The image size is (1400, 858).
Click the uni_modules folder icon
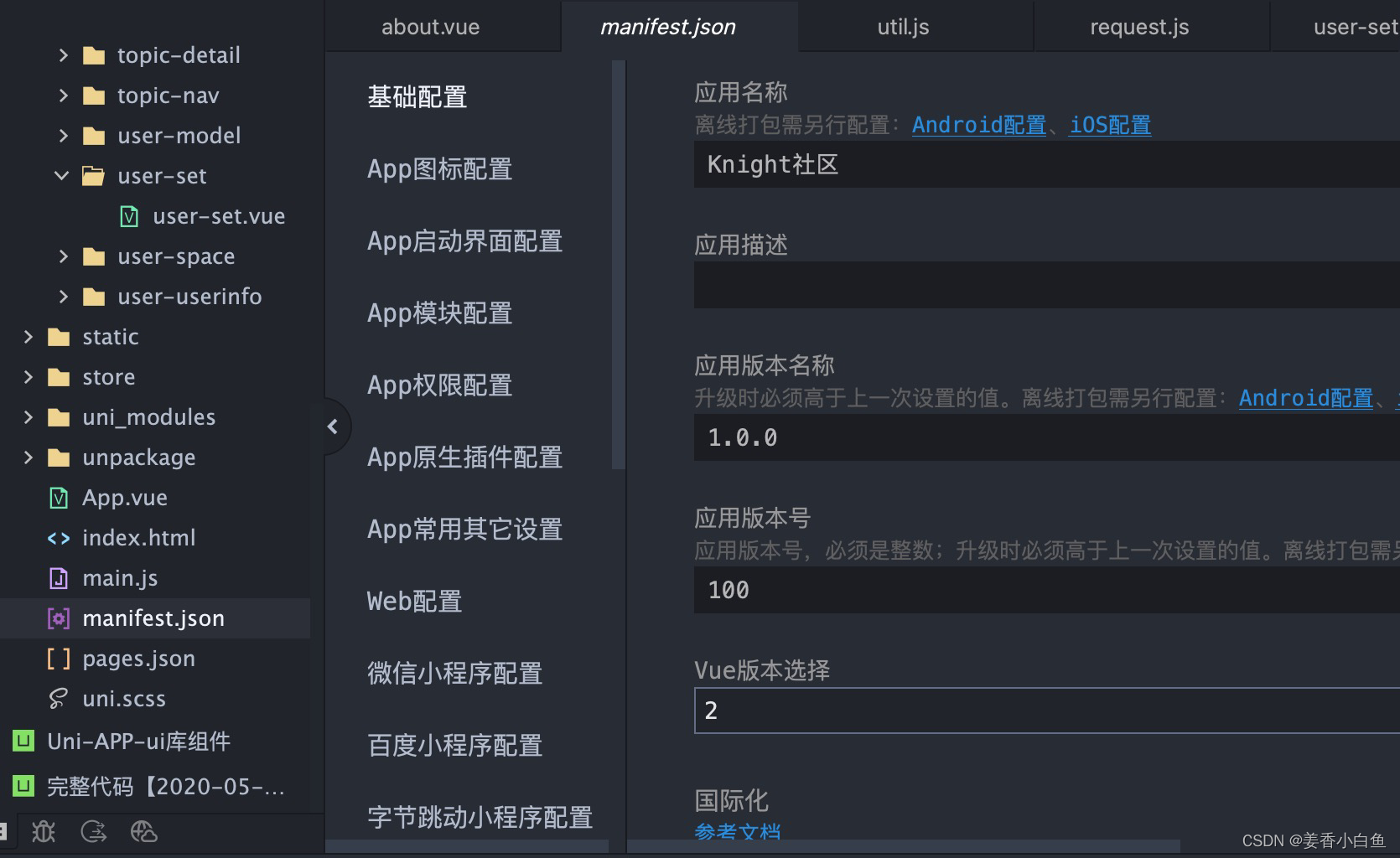[59, 418]
